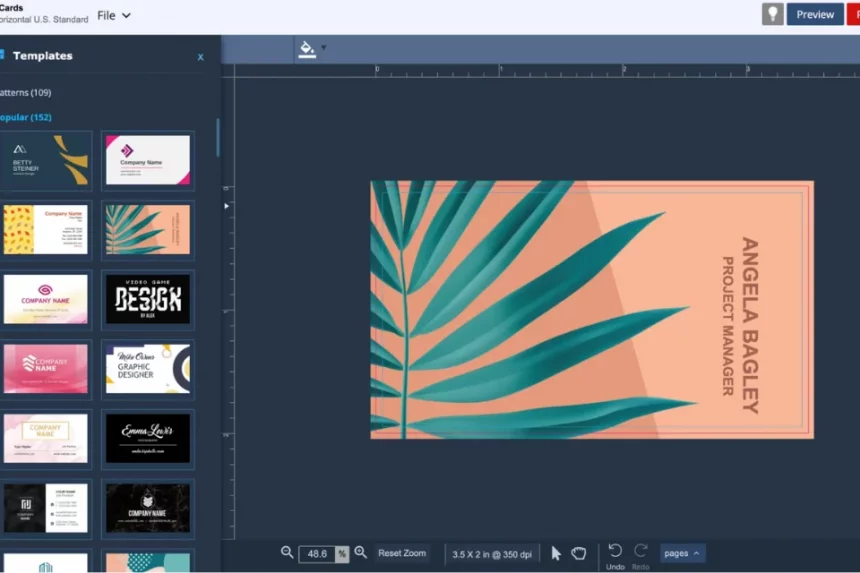860x573 pixels.
Task: Choose the Betty Steiner template
Action: pos(46,160)
